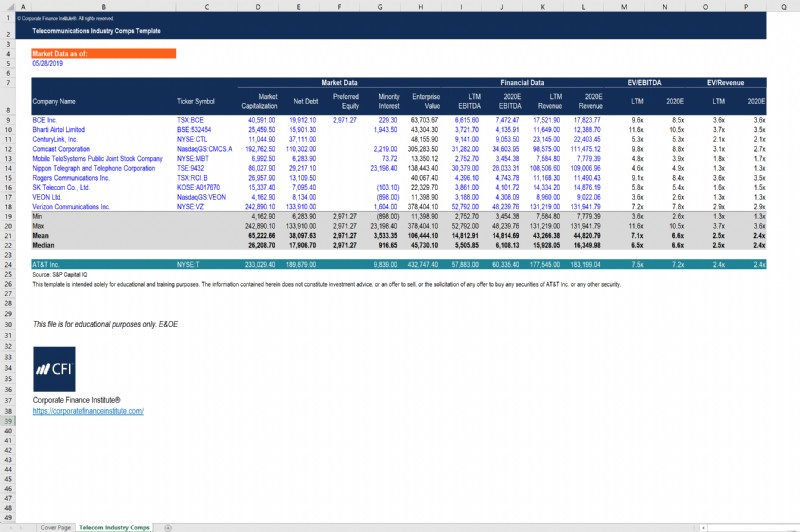The height and width of the screenshot is (532, 800).
Task: Select the Rogers Communications Inc. cell
Action: coord(71,178)
